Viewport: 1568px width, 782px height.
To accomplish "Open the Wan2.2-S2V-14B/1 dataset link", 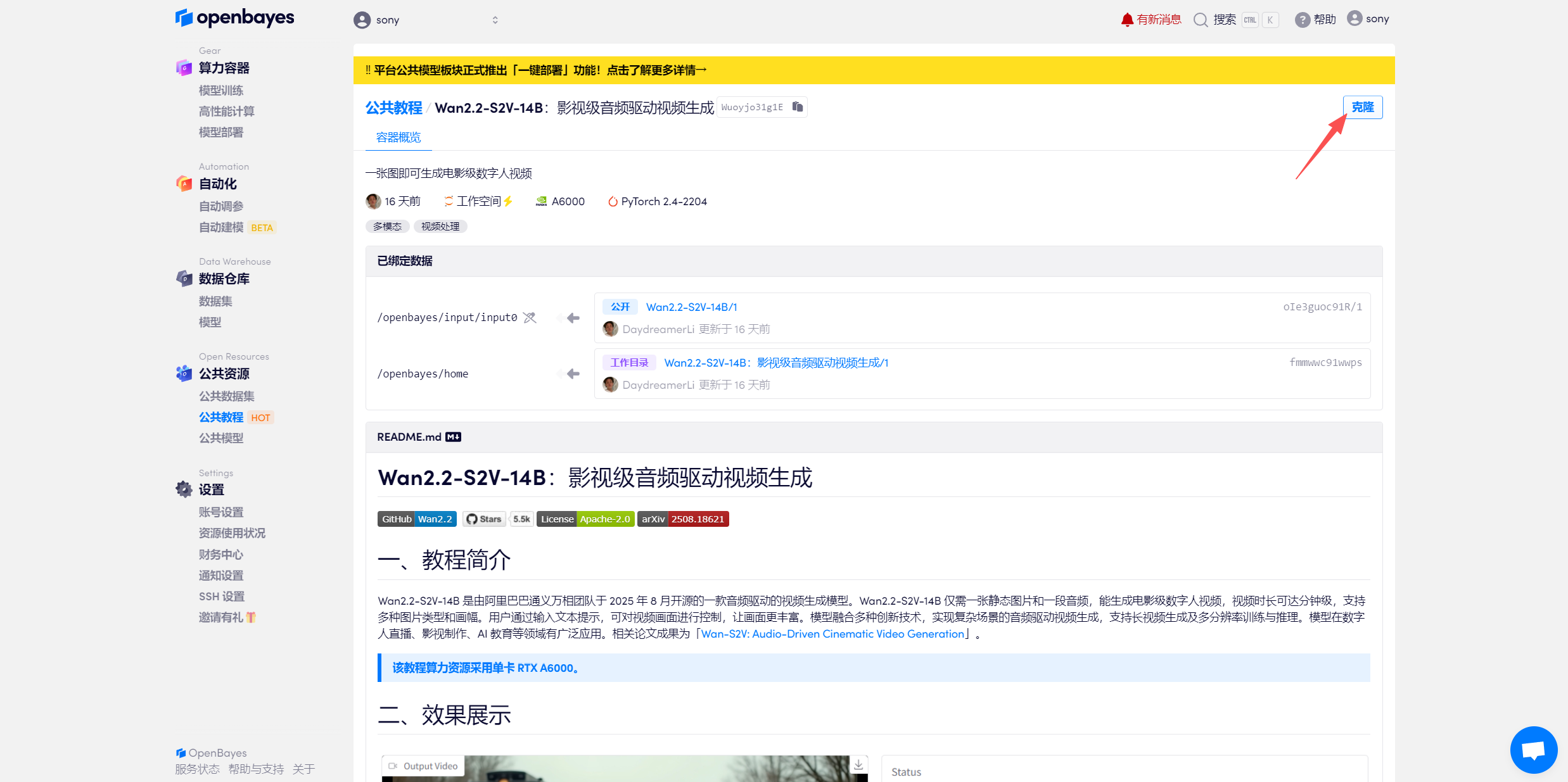I will coord(691,307).
